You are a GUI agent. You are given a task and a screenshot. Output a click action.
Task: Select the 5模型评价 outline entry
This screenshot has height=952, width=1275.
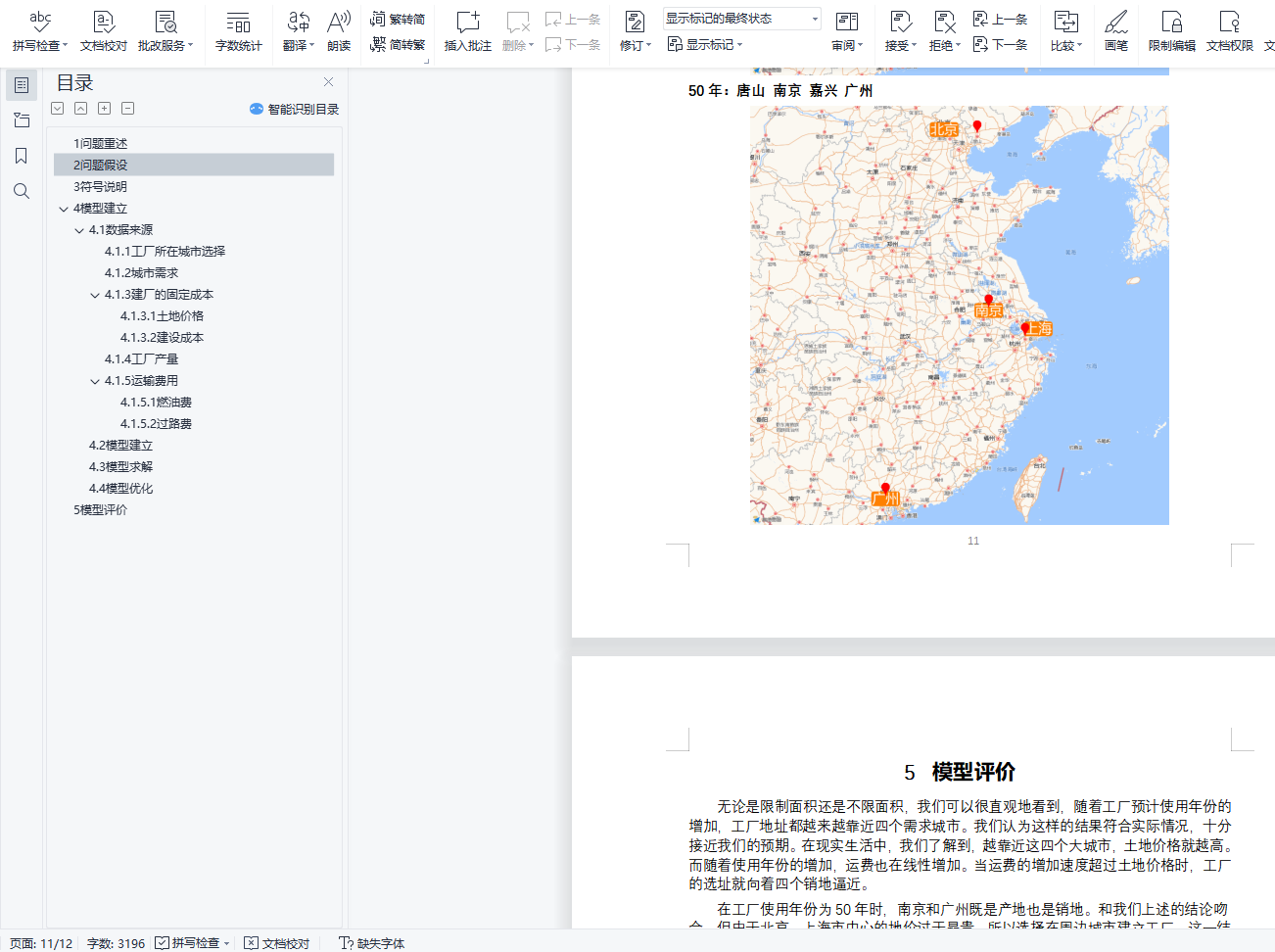pyautogui.click(x=100, y=510)
